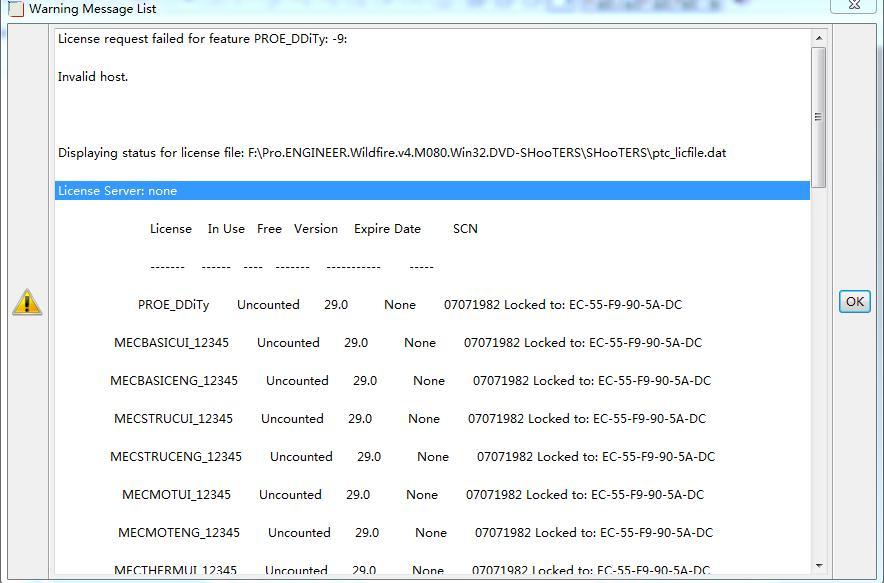Select the MECSTRUCENG_12345 license row

pyautogui.click(x=432, y=457)
